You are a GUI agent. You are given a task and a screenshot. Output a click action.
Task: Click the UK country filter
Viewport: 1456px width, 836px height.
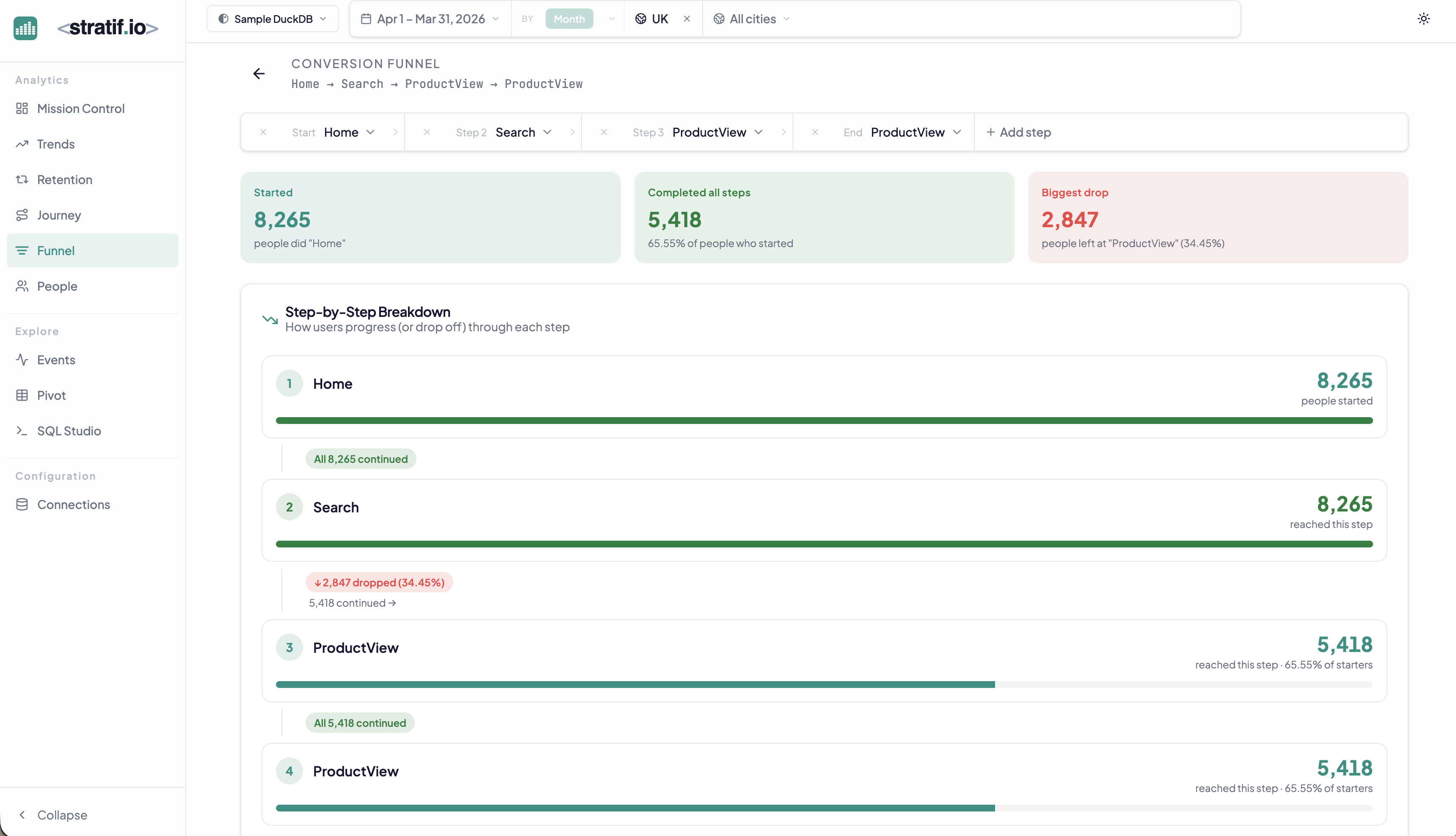click(653, 19)
